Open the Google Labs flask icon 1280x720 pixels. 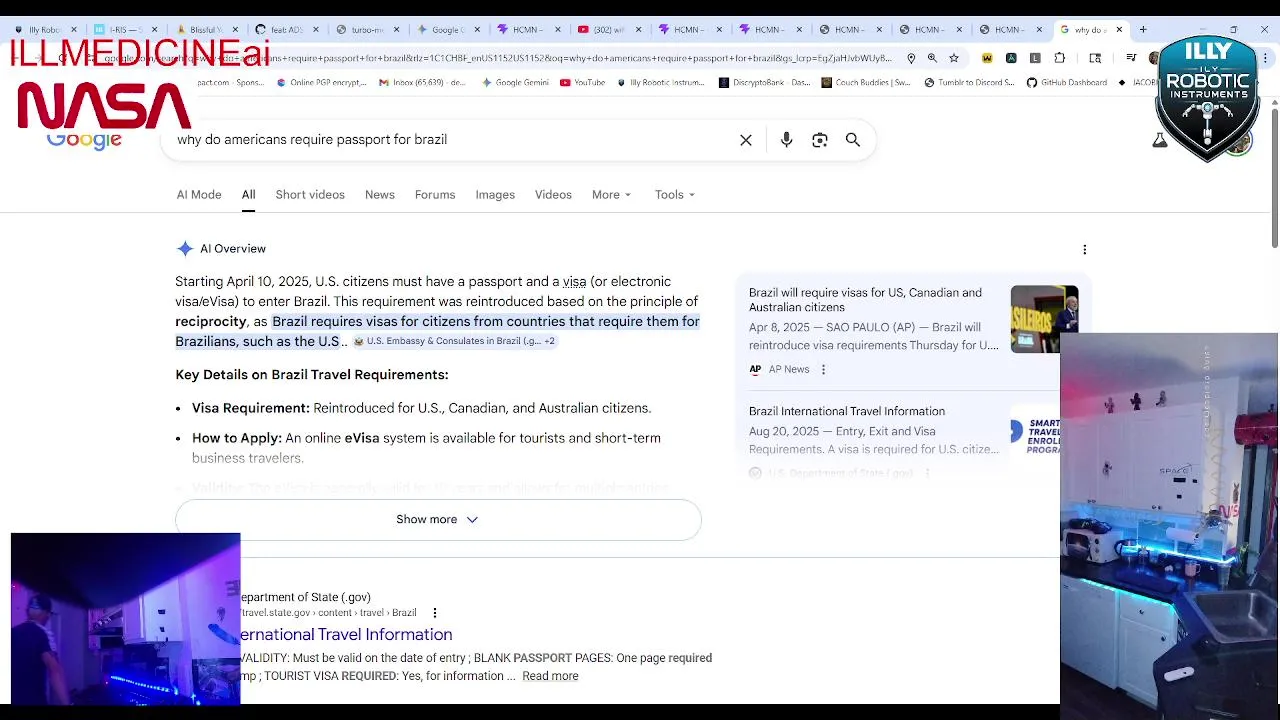[1160, 140]
